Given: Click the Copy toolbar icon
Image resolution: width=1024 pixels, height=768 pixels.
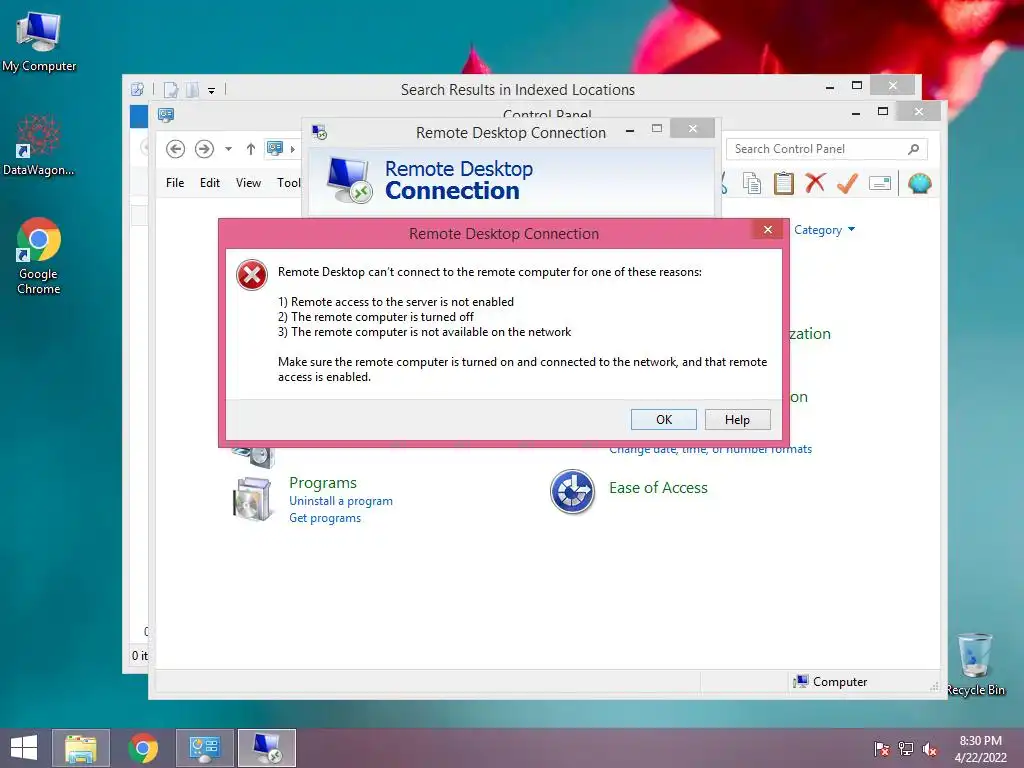Looking at the screenshot, I should pyautogui.click(x=752, y=184).
